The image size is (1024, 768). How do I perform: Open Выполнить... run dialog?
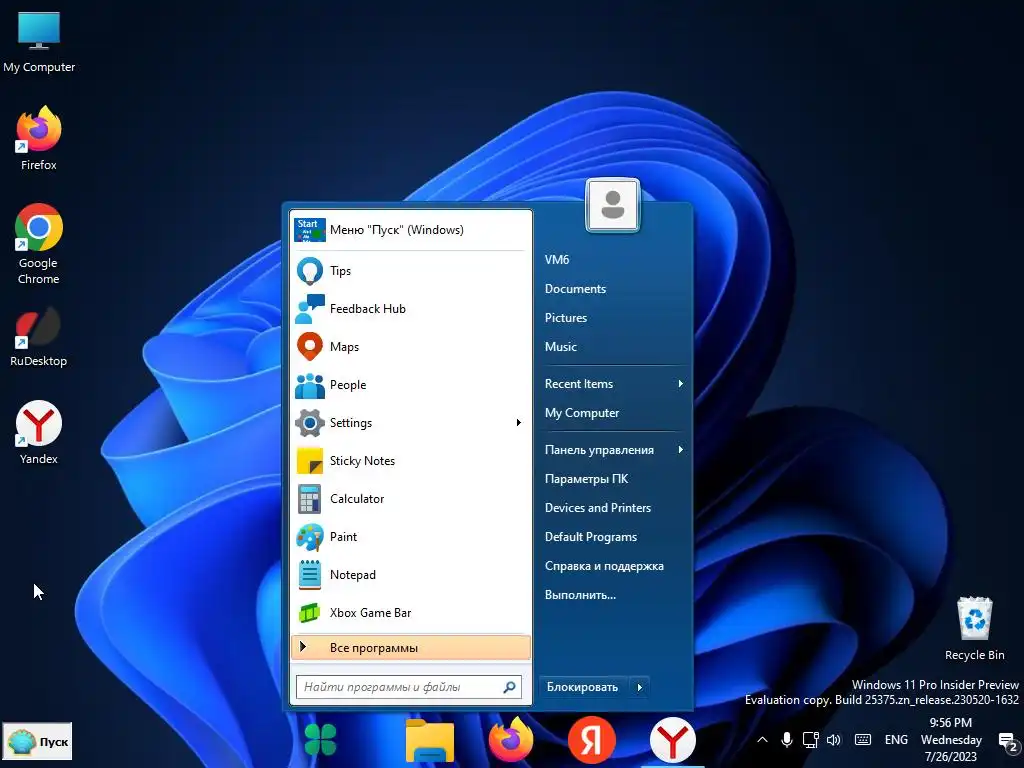click(580, 595)
